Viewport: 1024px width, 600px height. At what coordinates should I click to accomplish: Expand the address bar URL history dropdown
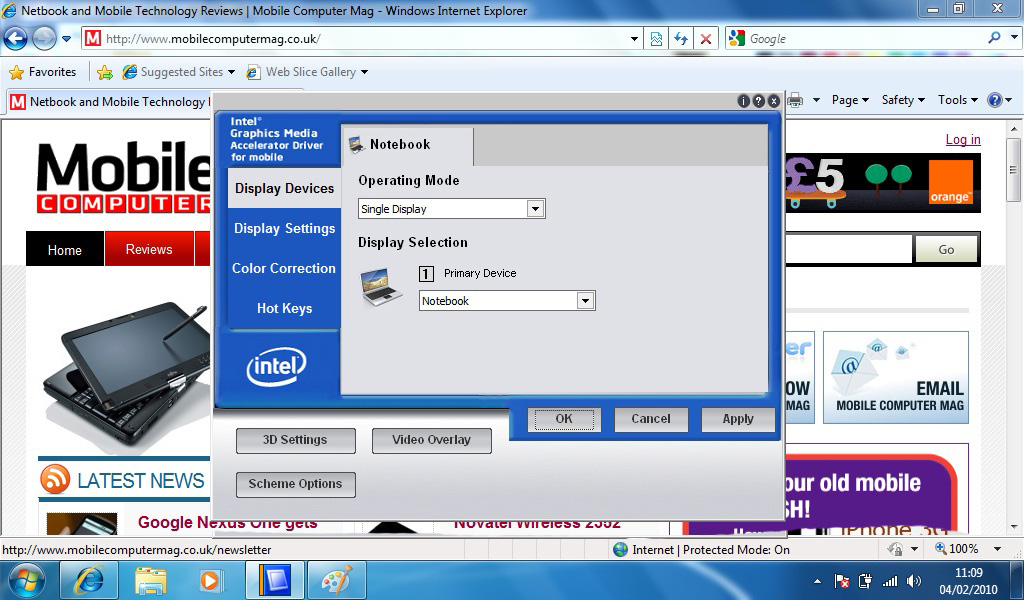pyautogui.click(x=634, y=39)
